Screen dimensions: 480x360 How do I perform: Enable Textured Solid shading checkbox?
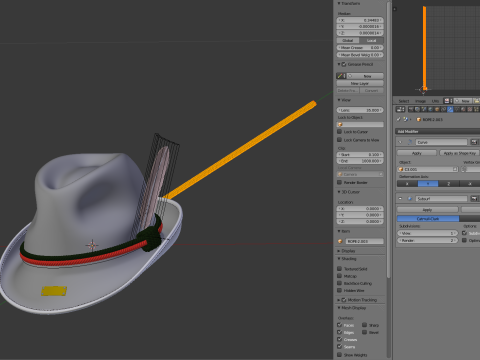[339, 269]
